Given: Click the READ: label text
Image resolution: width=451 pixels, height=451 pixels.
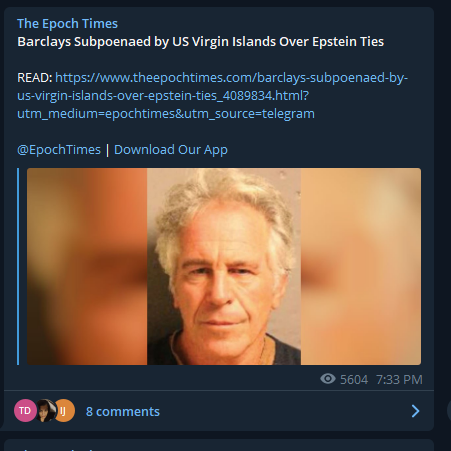Looking at the screenshot, I should click(35, 78).
